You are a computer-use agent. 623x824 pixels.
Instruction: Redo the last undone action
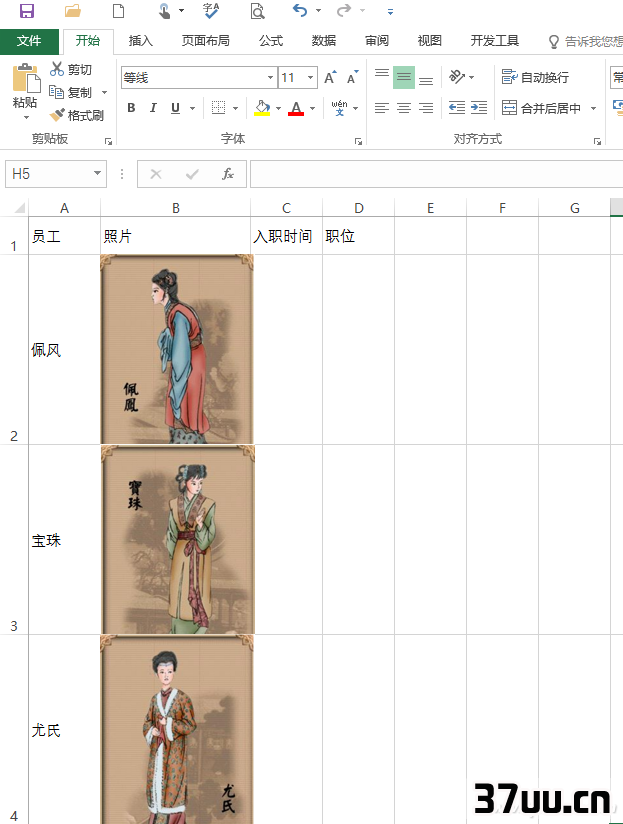(344, 10)
